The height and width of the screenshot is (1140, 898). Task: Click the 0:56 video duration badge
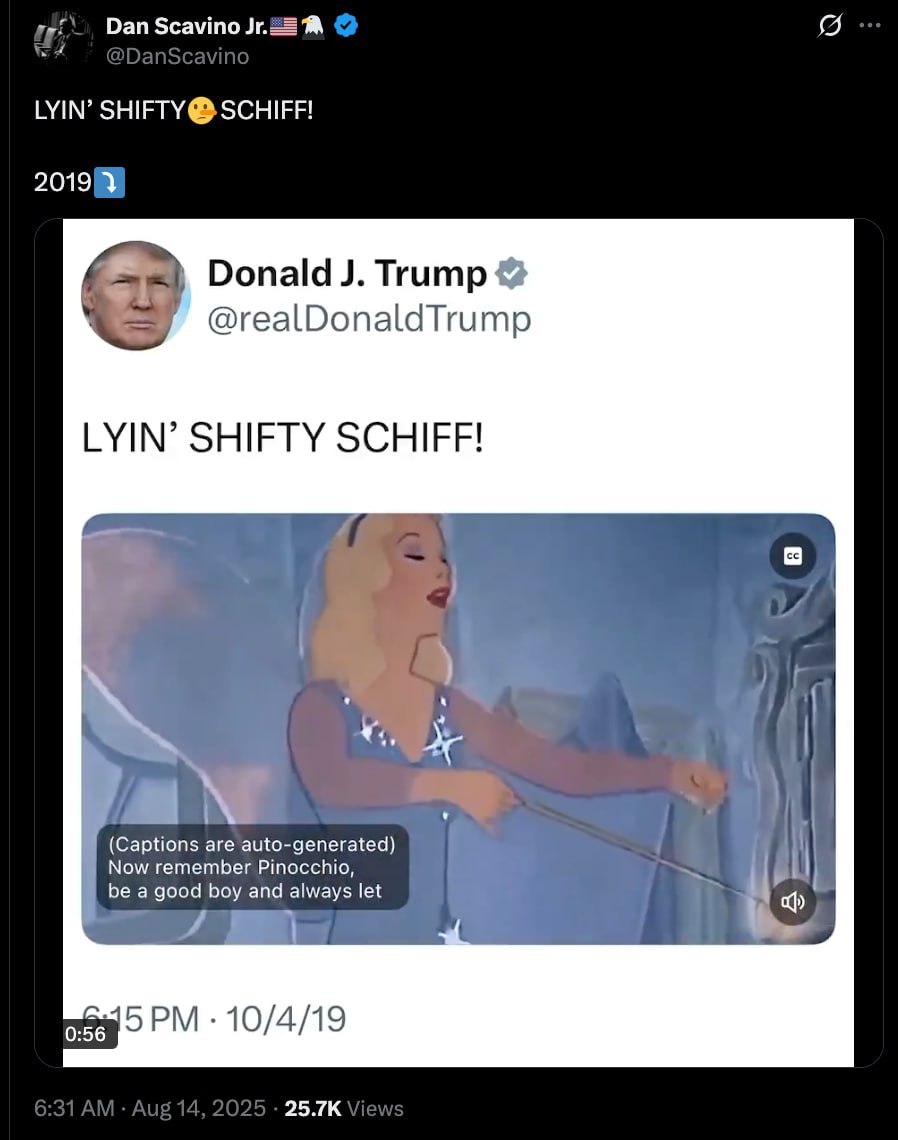(86, 1033)
